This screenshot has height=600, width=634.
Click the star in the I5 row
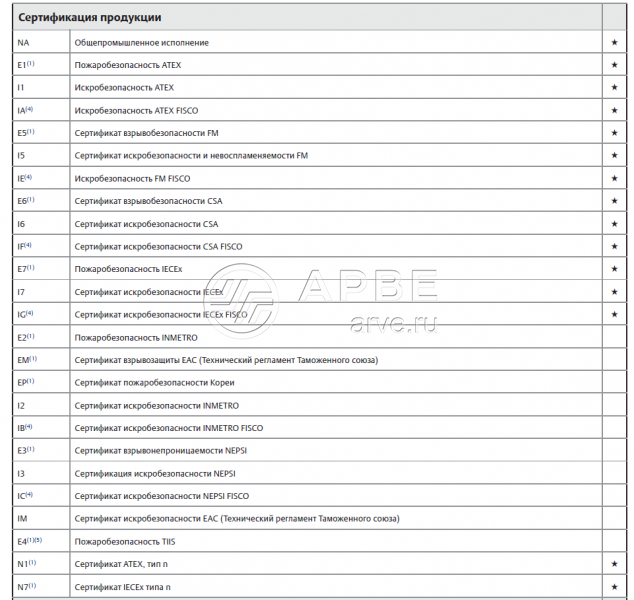[614, 156]
